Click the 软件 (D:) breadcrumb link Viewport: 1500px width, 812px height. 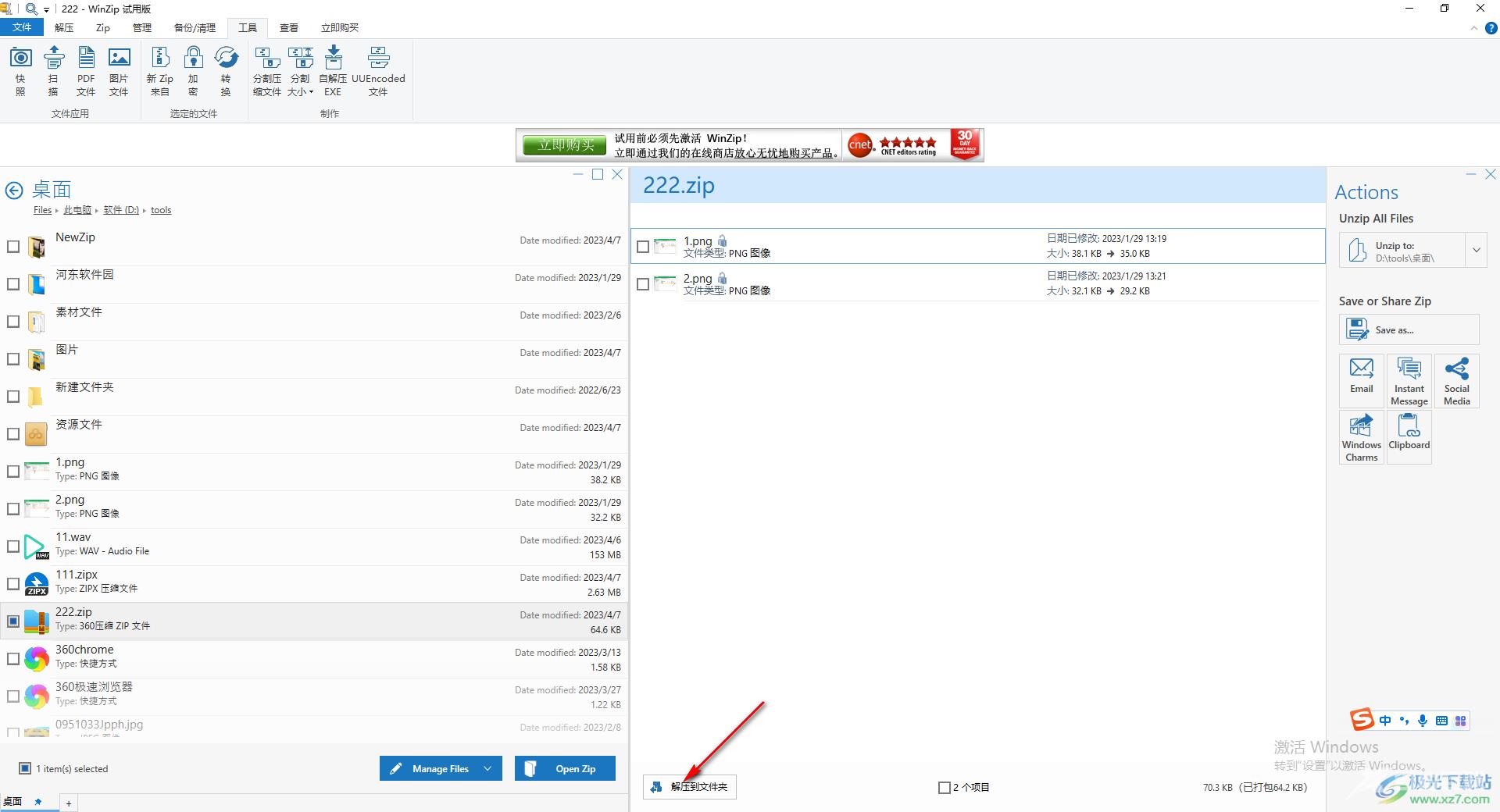click(121, 210)
